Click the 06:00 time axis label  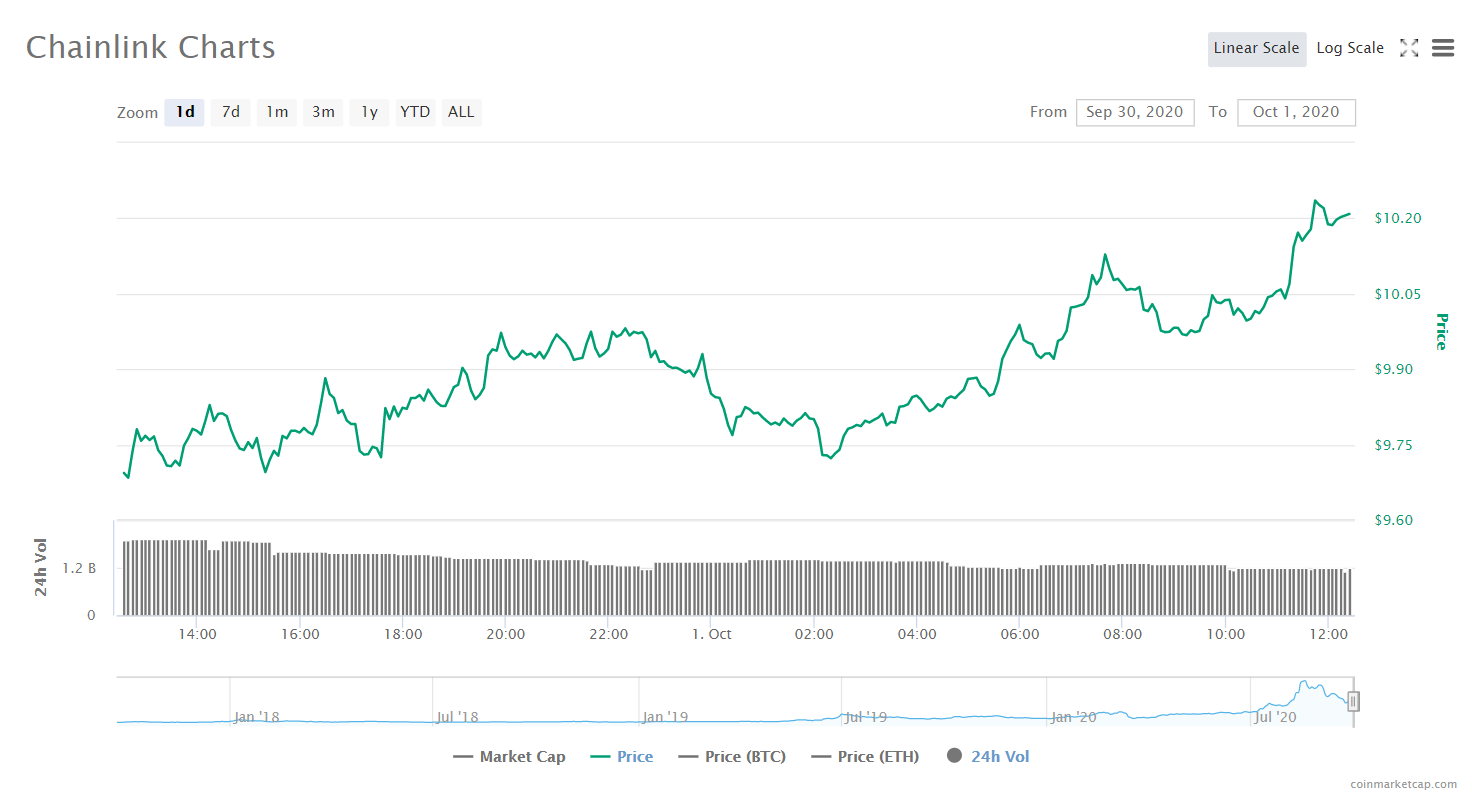coord(1020,634)
